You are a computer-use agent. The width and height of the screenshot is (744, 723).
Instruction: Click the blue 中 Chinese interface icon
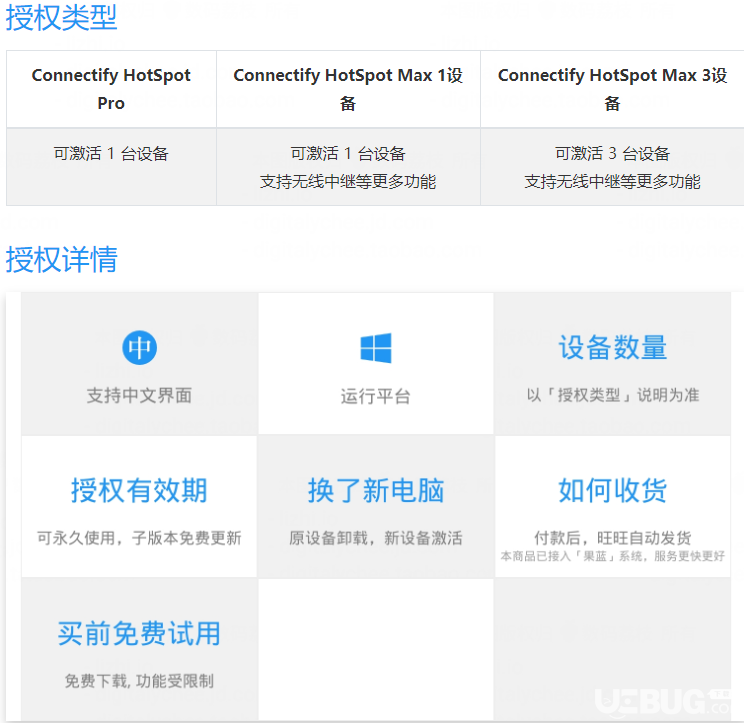click(x=140, y=347)
